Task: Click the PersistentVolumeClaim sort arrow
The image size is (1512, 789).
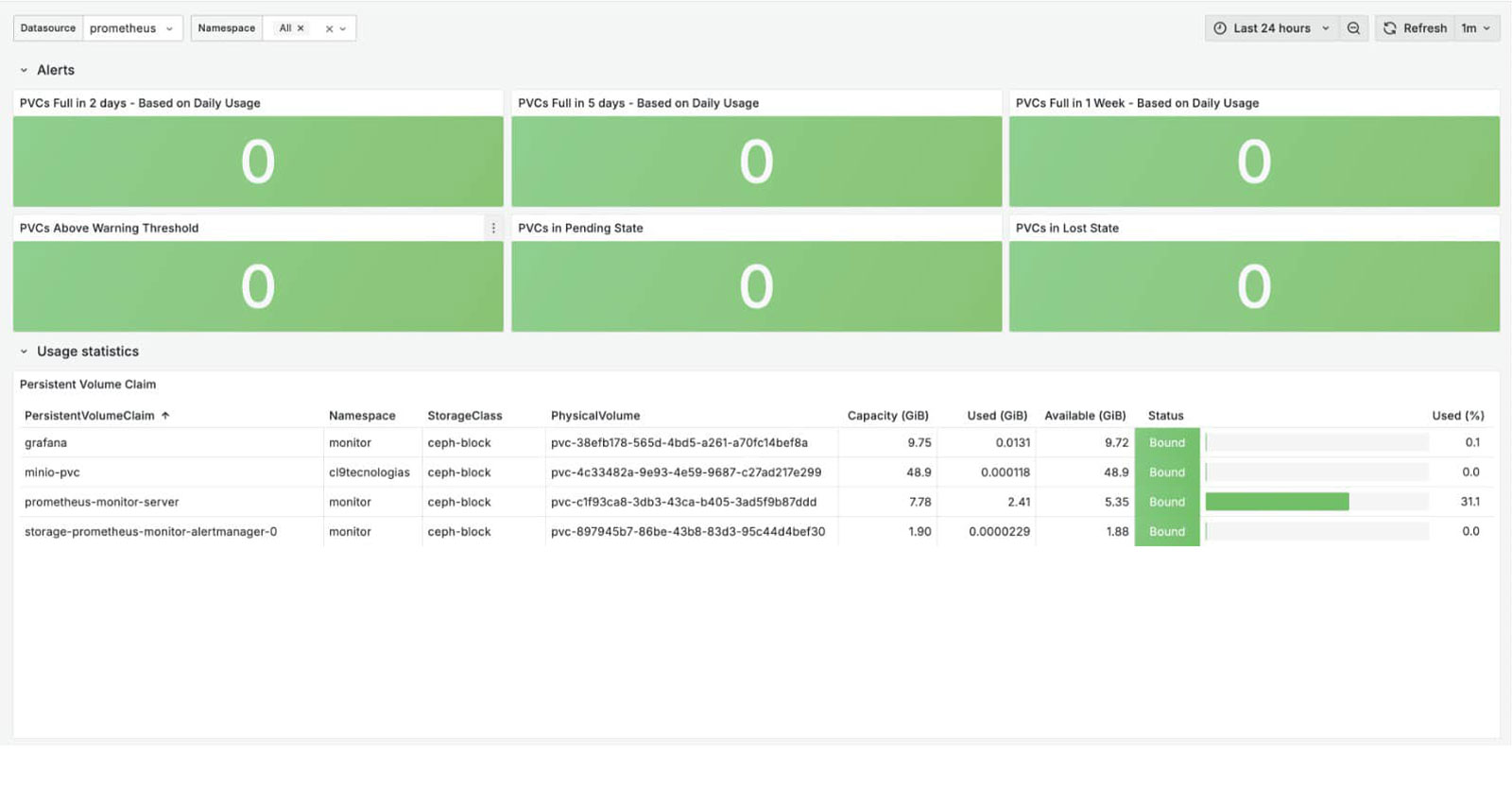Action: coord(165,416)
